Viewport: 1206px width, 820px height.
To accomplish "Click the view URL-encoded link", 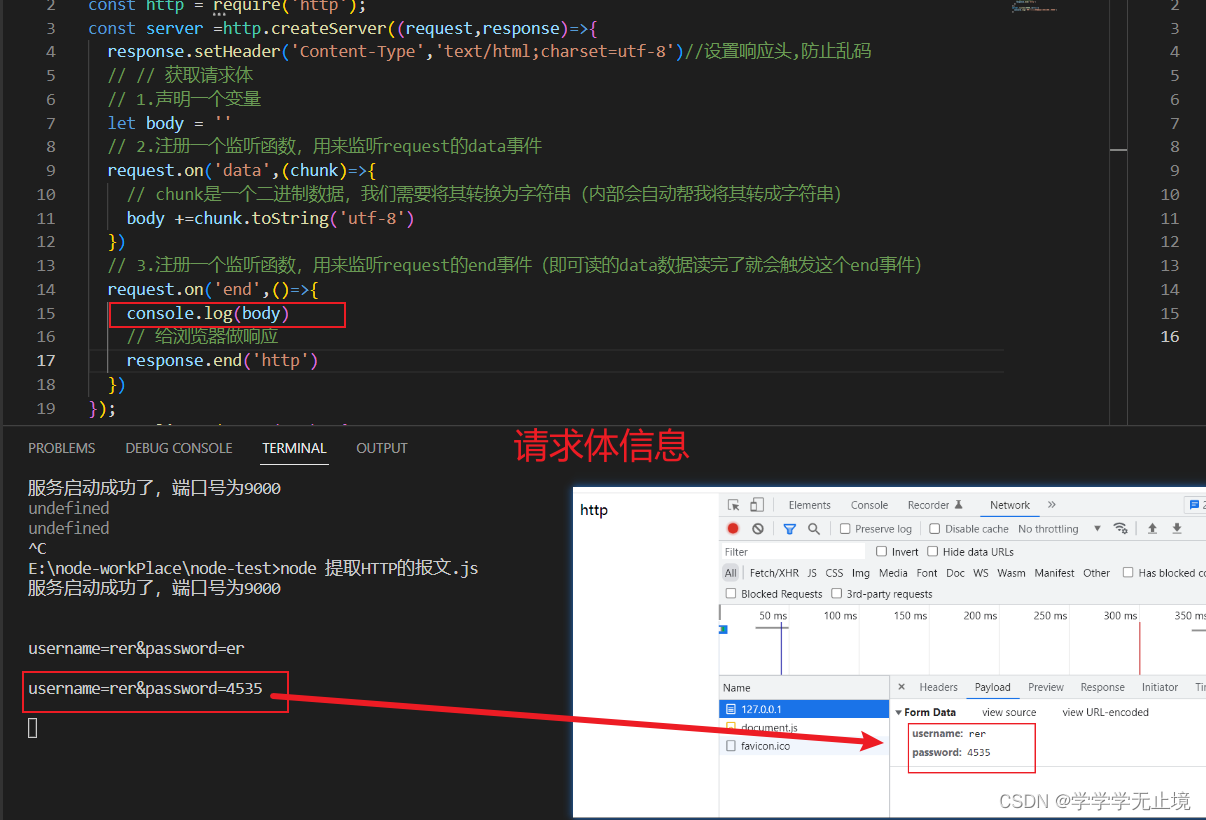I will coord(1105,712).
